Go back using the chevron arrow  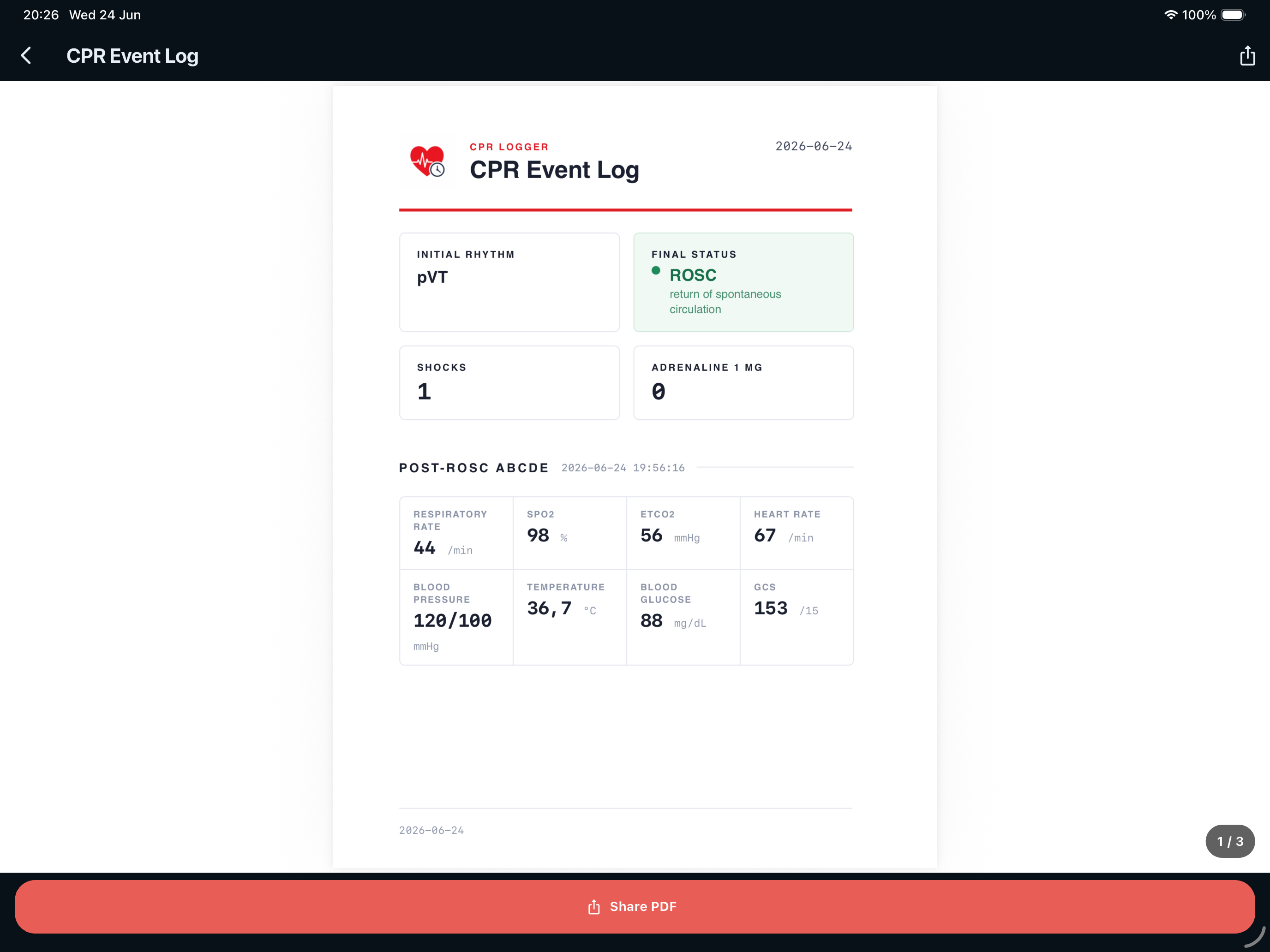point(26,56)
